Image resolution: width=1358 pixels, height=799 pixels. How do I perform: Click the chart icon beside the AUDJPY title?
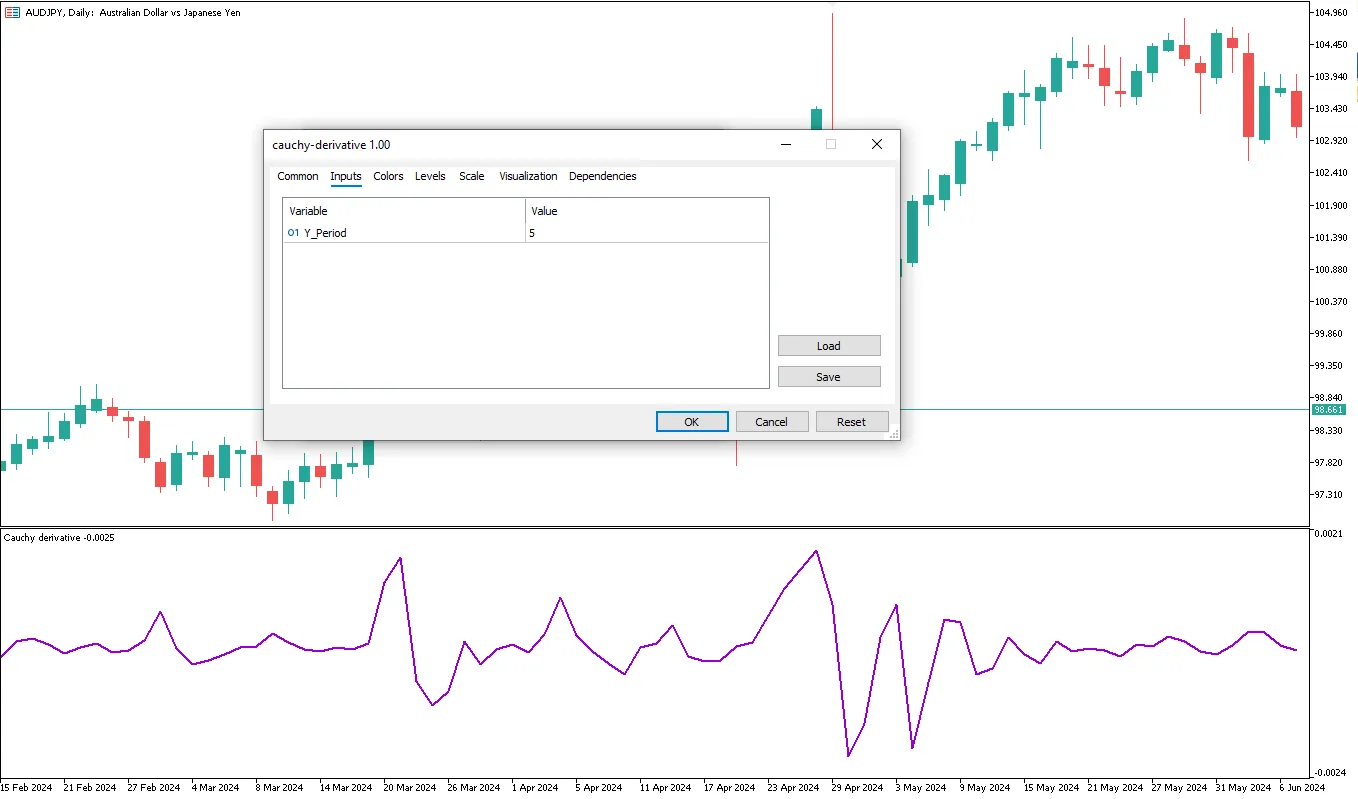pos(11,12)
